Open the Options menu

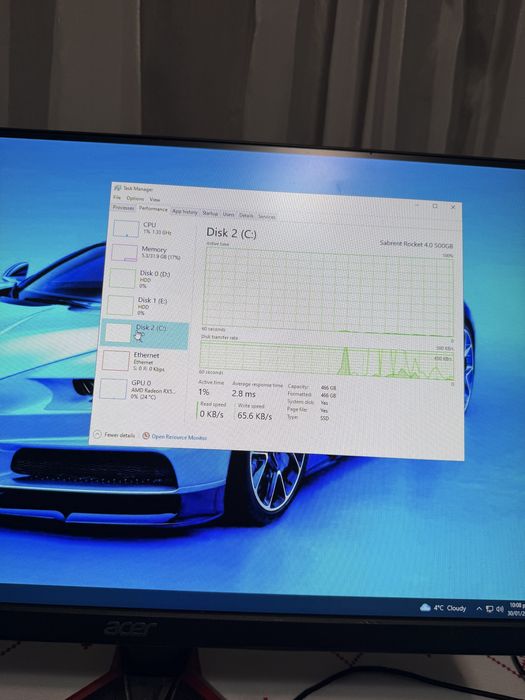(x=135, y=199)
